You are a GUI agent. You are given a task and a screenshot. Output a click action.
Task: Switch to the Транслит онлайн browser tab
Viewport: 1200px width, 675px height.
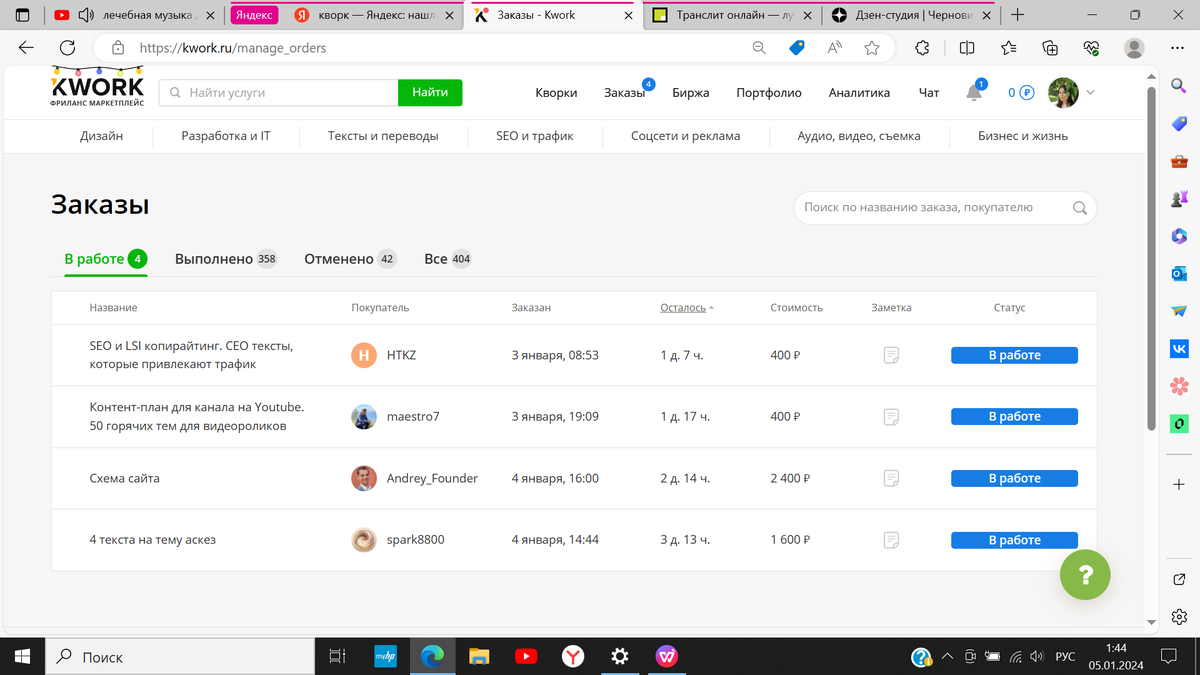pos(732,15)
